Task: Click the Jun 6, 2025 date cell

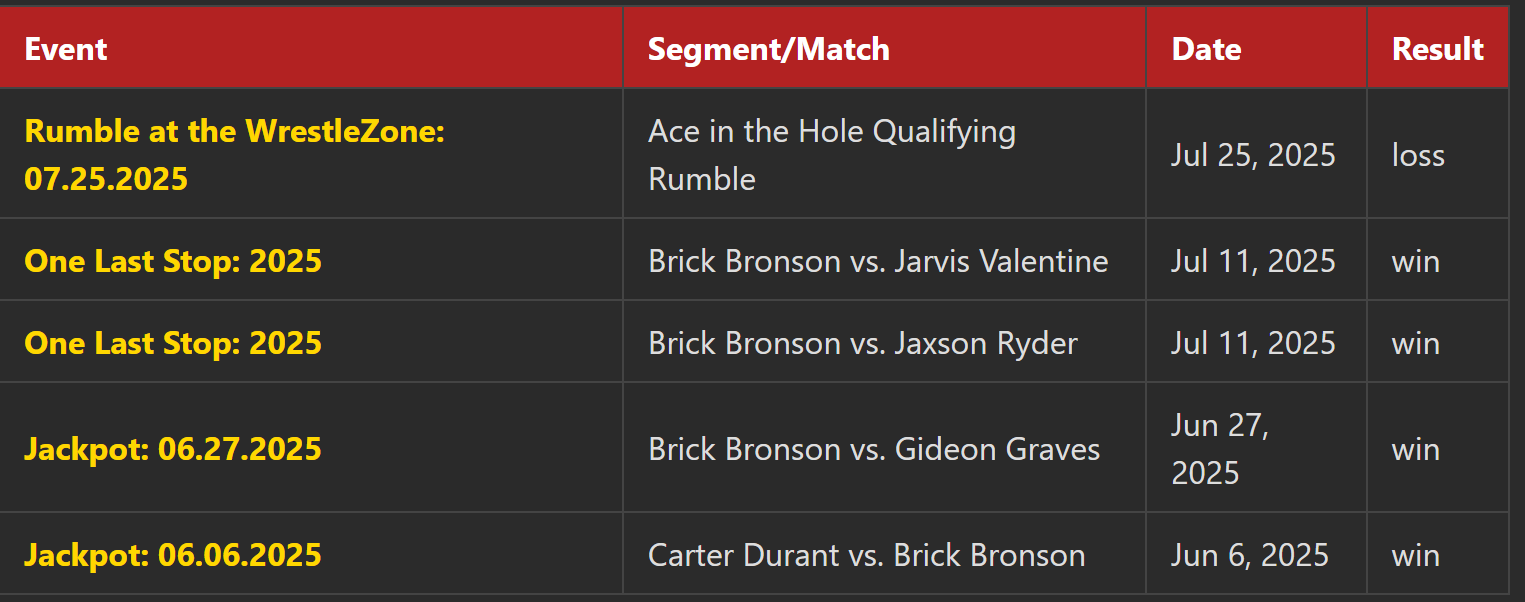Action: tap(1256, 554)
